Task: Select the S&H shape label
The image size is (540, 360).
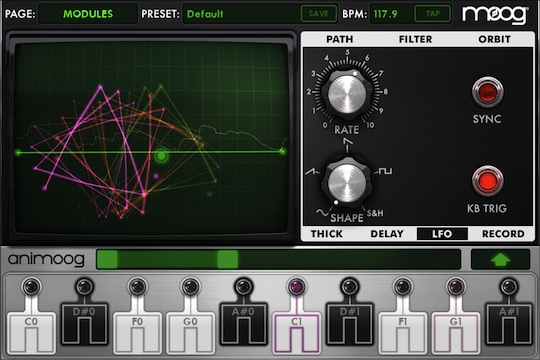Action: [x=375, y=213]
